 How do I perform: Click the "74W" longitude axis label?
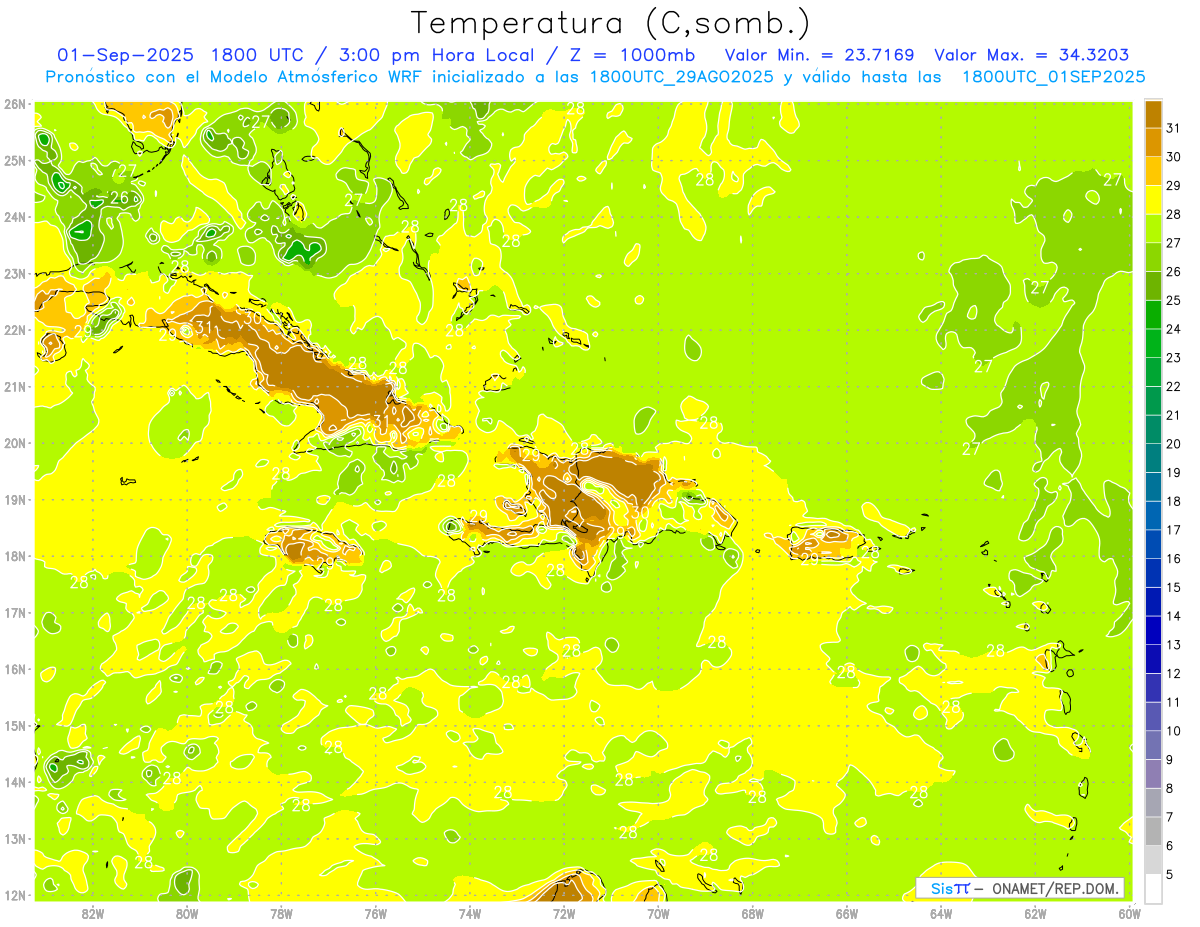[x=470, y=913]
